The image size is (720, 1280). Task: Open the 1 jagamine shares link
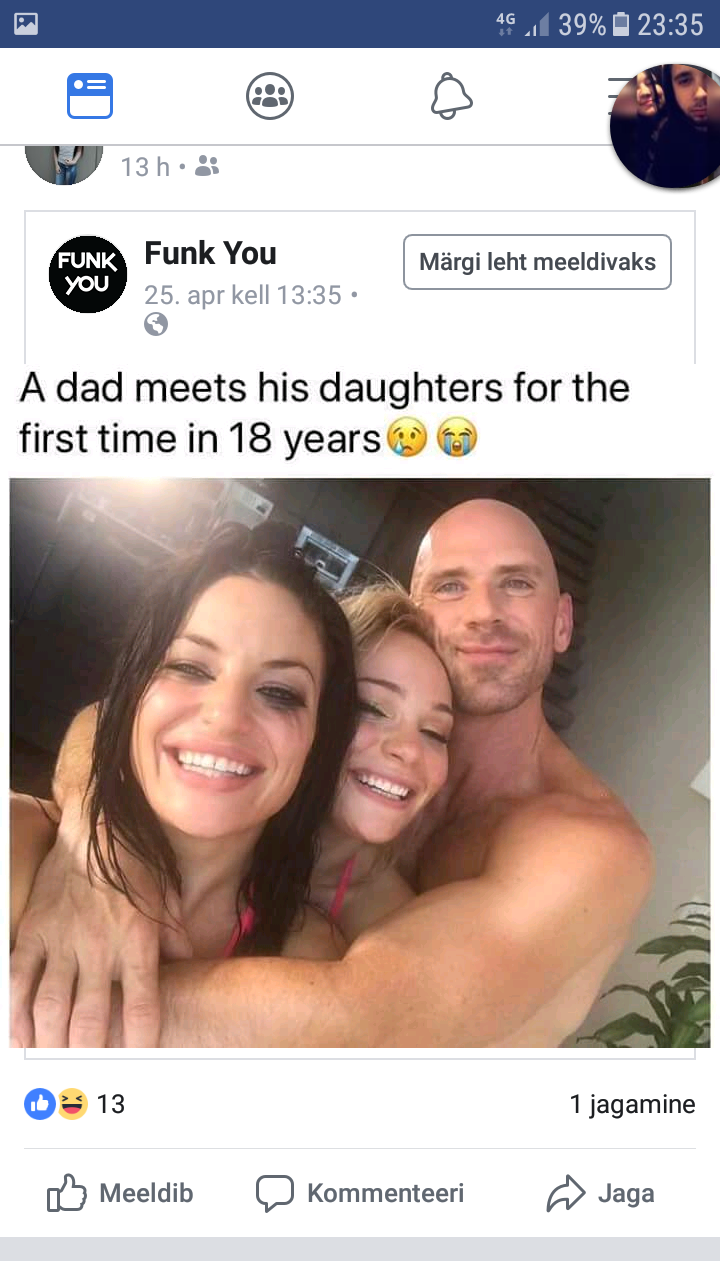click(x=632, y=1105)
